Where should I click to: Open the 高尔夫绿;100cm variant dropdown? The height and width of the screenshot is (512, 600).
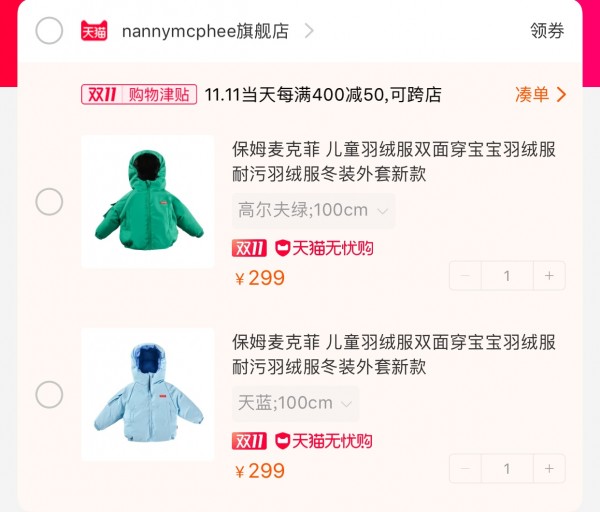pos(313,210)
